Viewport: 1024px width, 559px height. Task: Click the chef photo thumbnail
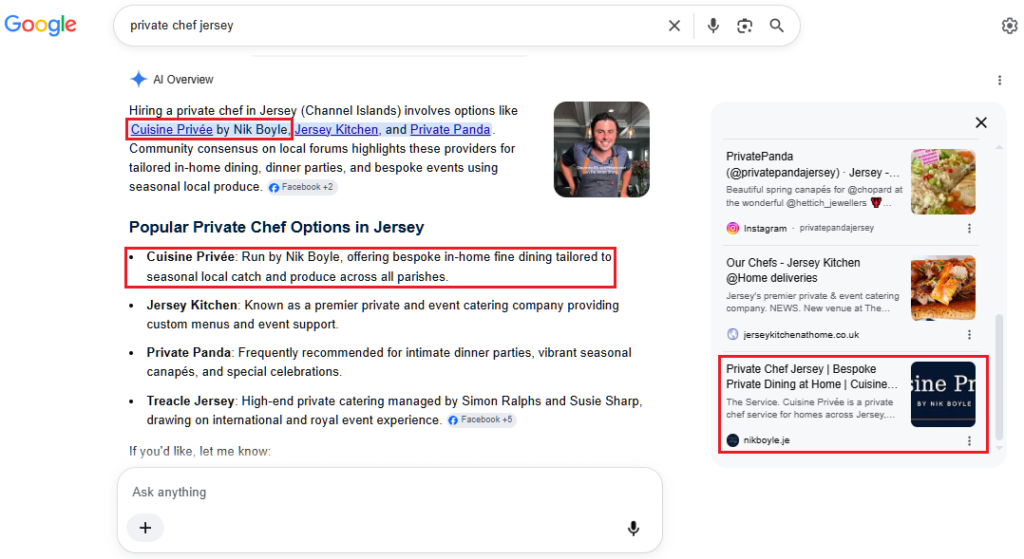(601, 149)
